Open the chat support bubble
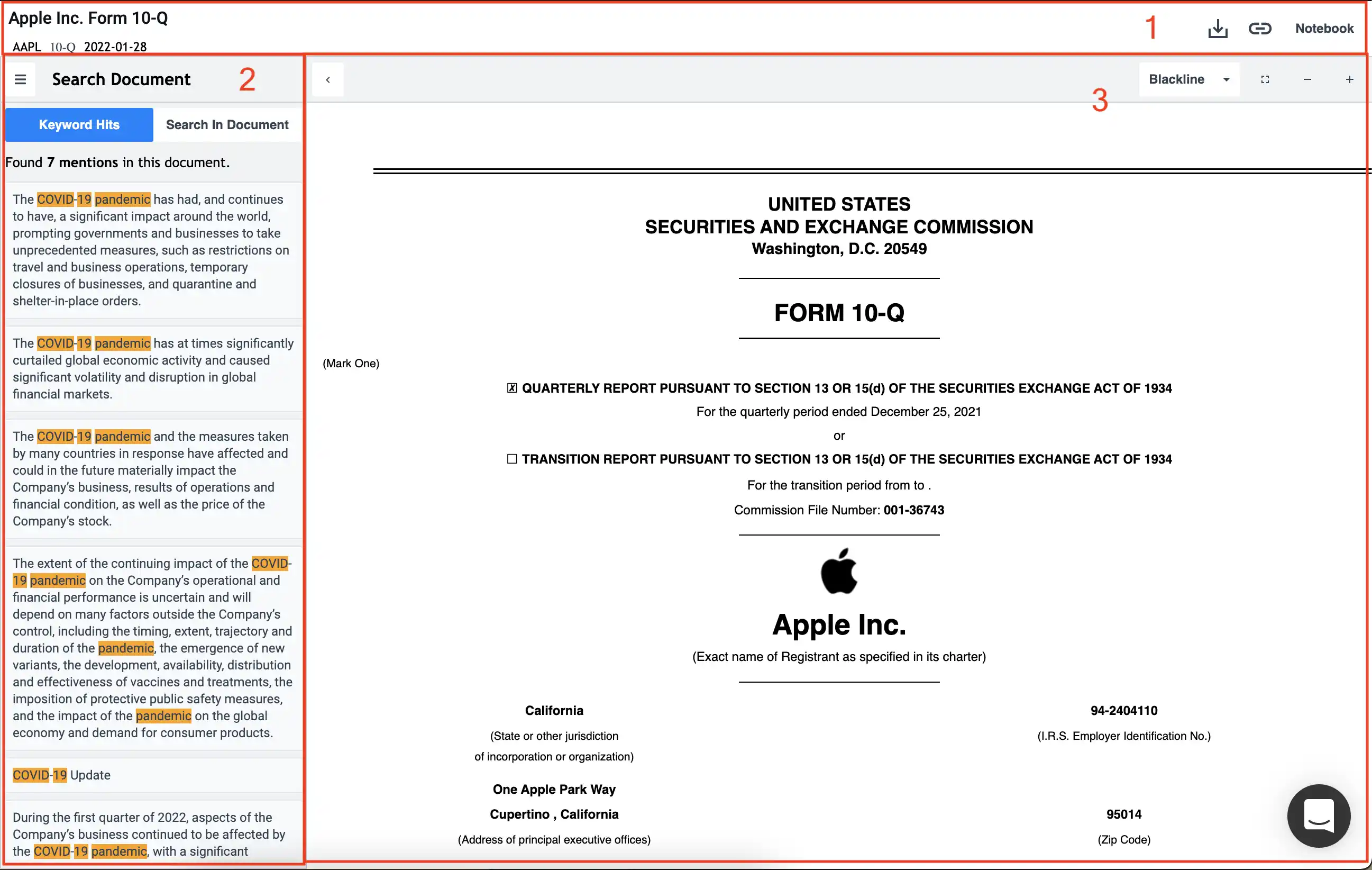Image resolution: width=1372 pixels, height=870 pixels. [x=1319, y=815]
